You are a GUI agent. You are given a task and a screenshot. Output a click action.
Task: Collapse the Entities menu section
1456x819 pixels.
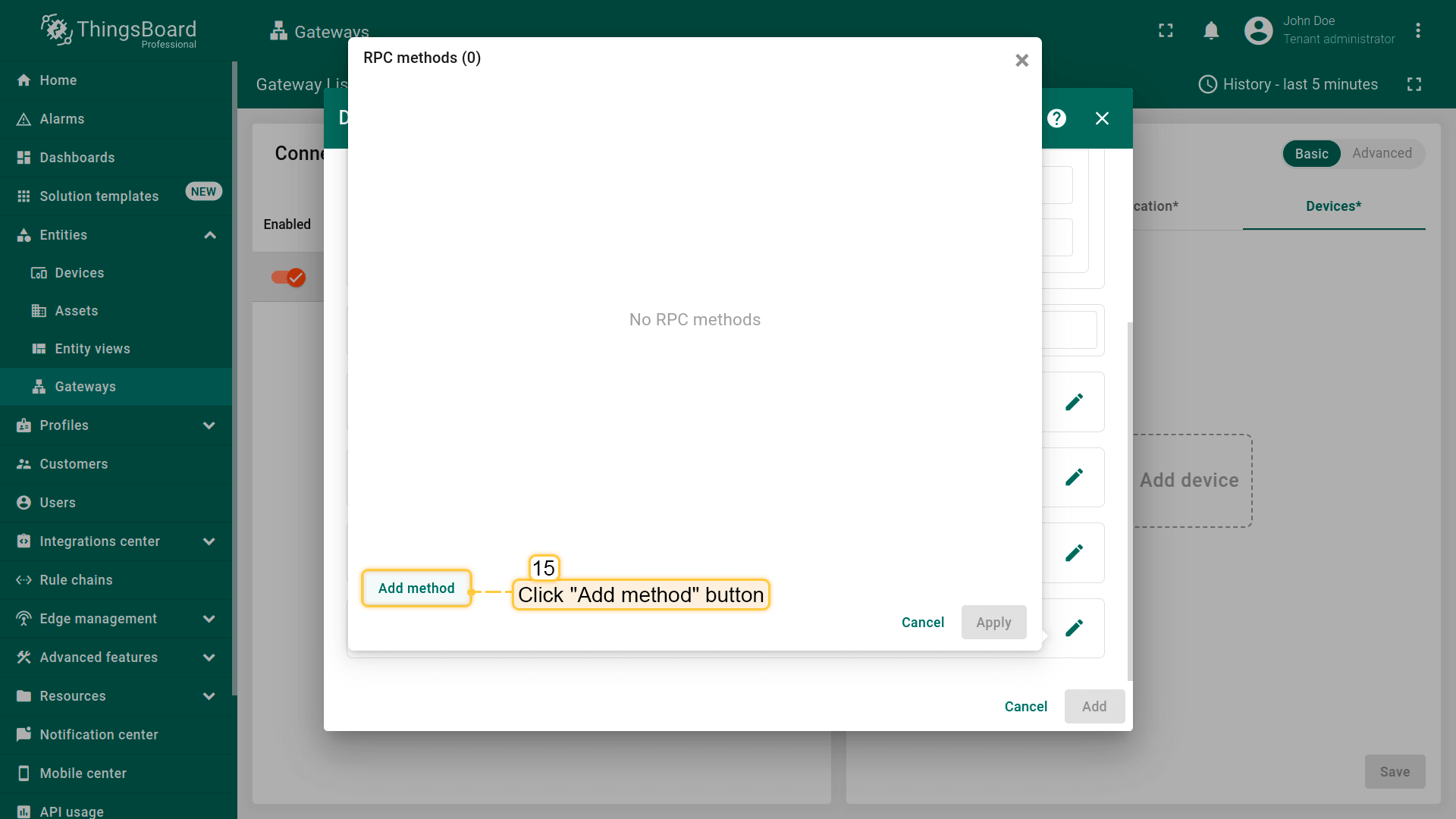(210, 235)
